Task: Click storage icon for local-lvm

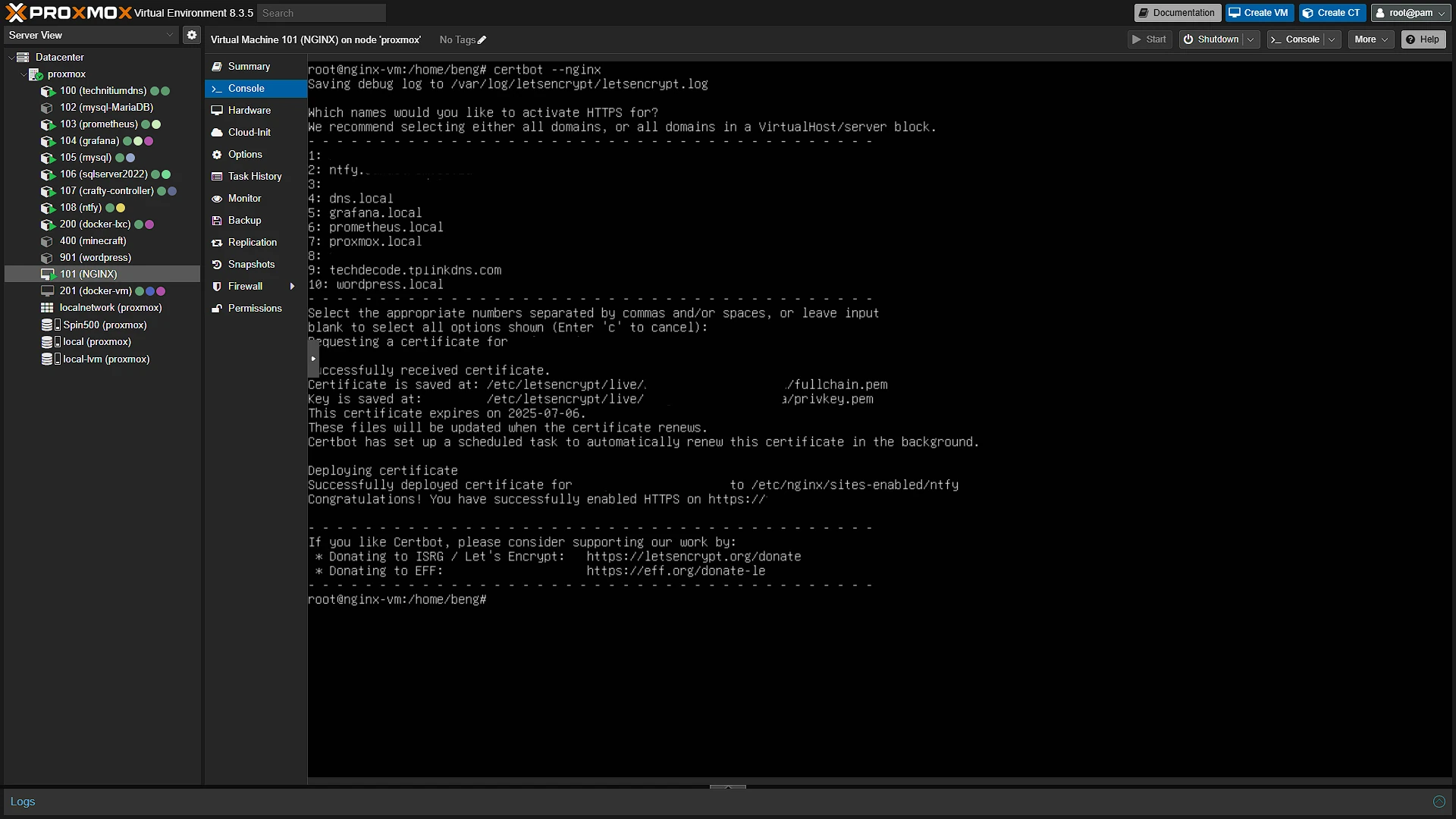Action: pos(50,359)
